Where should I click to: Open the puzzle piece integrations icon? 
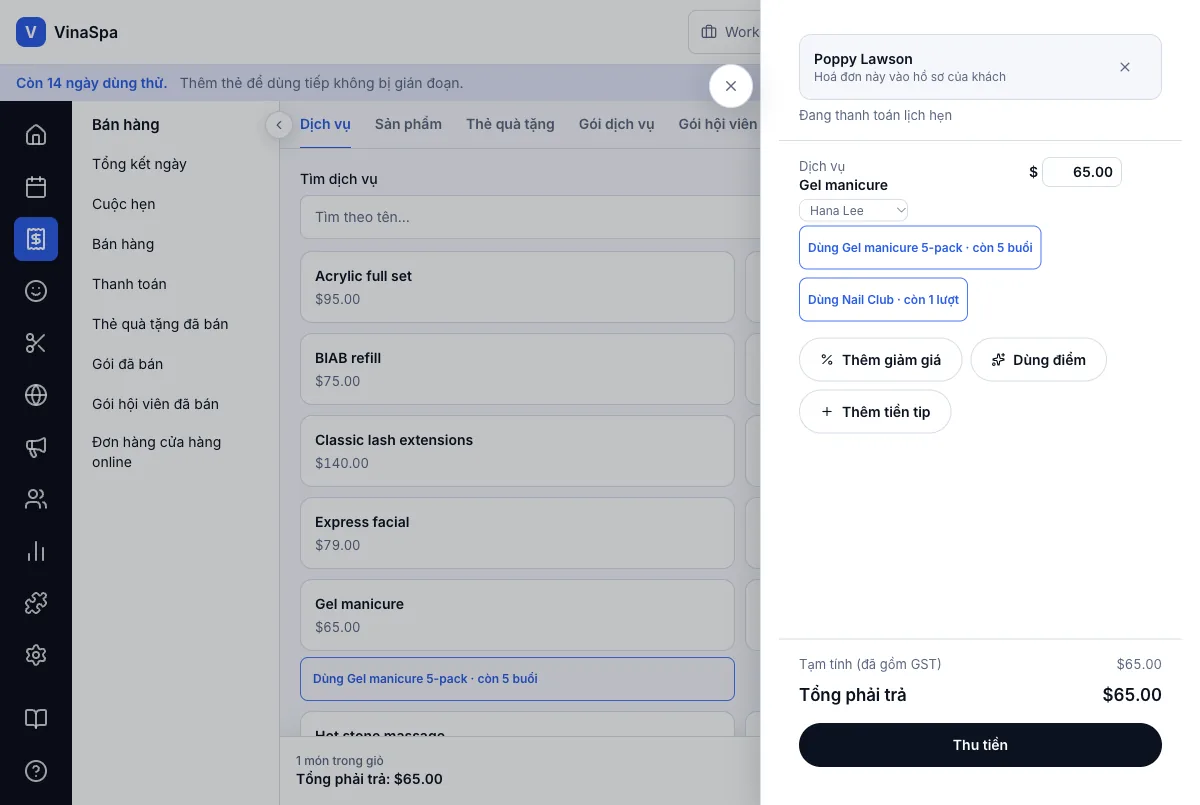pyautogui.click(x=36, y=603)
